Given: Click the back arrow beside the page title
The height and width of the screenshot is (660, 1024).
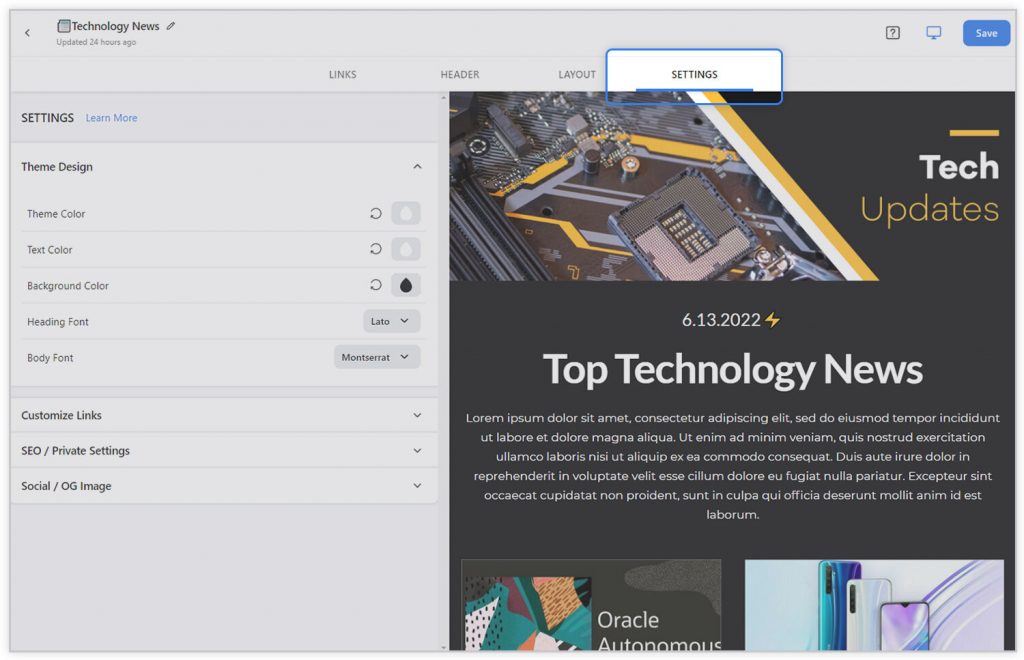Looking at the screenshot, I should point(27,32).
